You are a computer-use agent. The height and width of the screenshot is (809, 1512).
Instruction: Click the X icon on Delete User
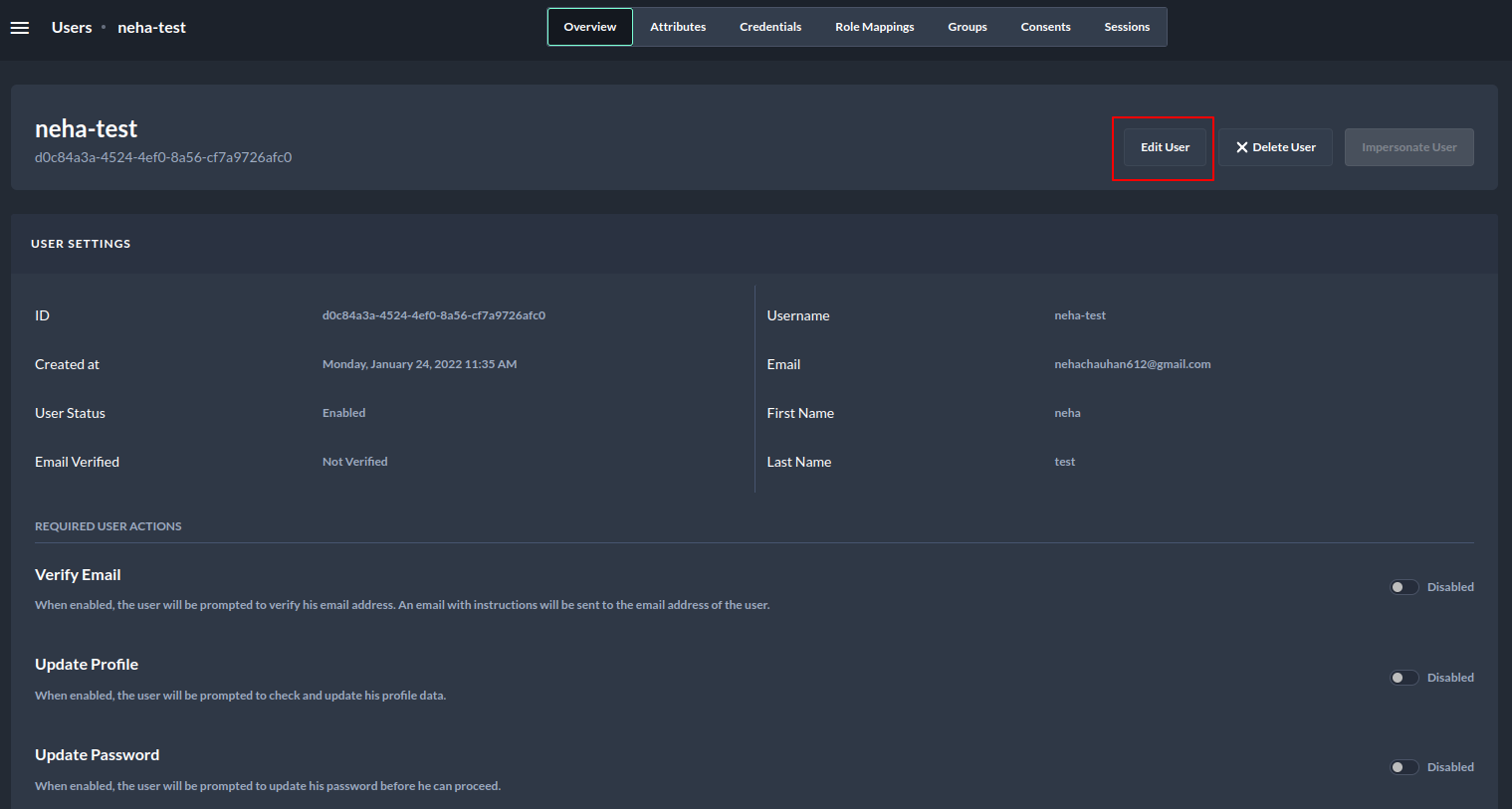coord(1241,147)
